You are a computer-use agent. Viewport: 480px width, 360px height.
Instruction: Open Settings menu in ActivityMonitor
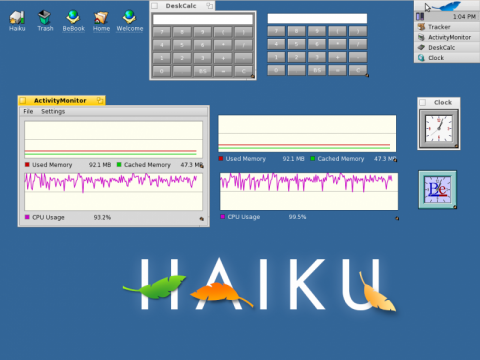pos(53,111)
